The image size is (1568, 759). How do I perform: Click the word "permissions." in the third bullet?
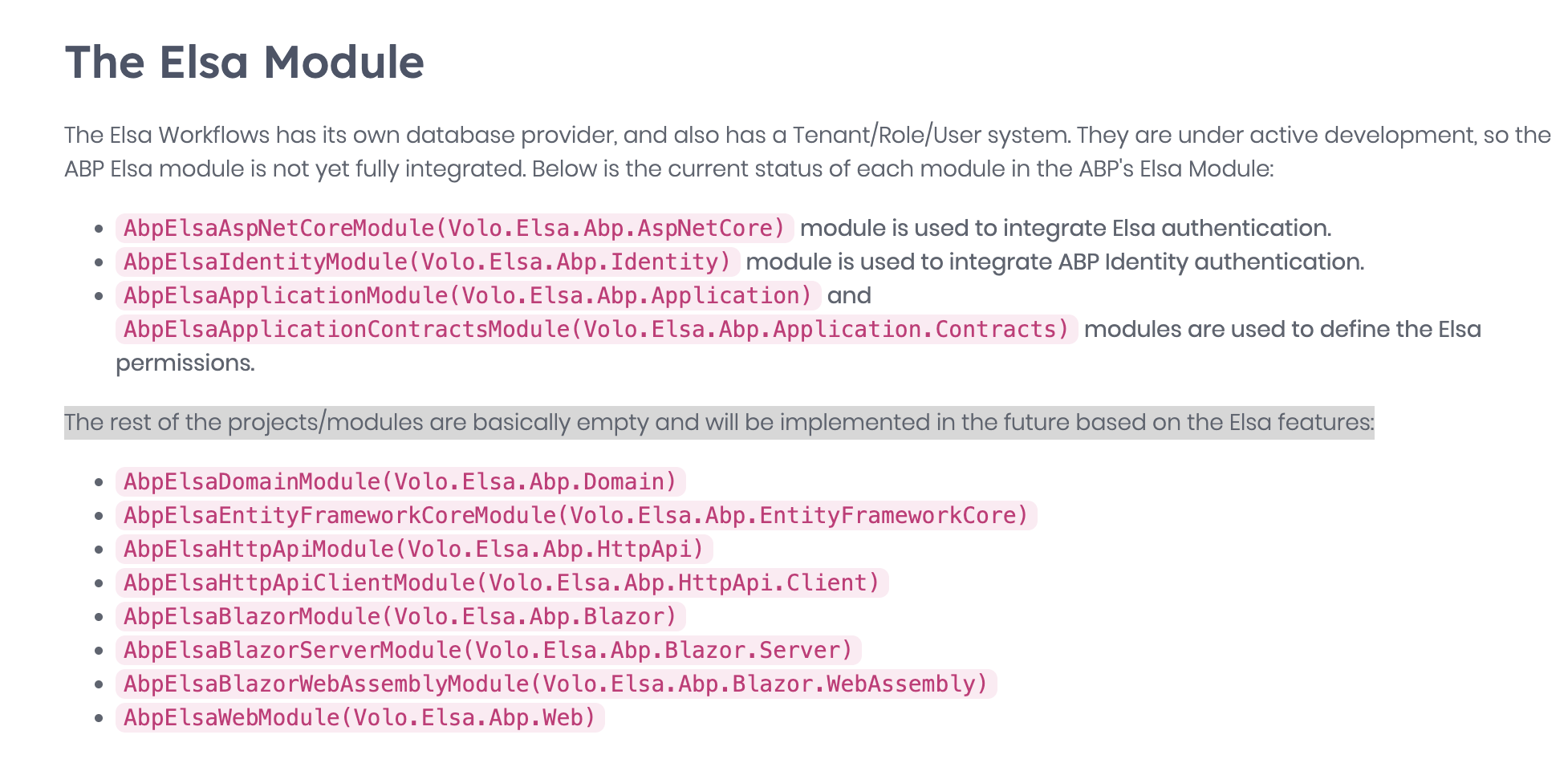pyautogui.click(x=185, y=363)
